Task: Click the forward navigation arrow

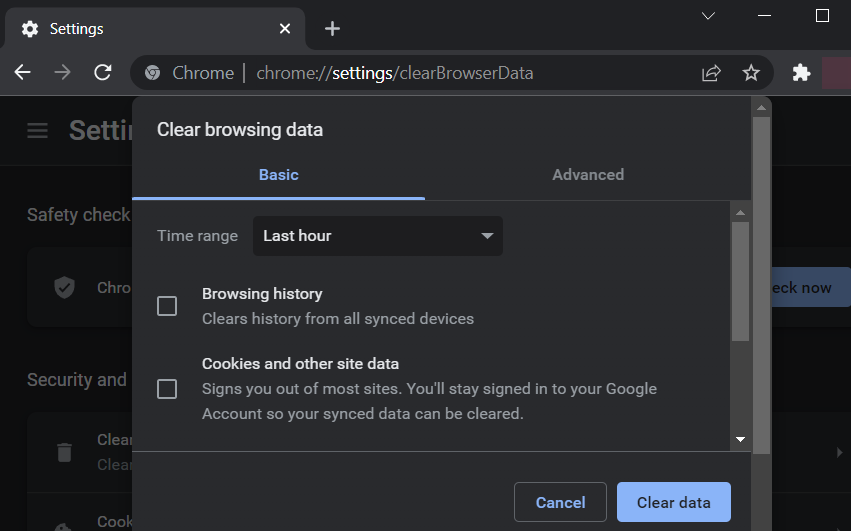Action: point(62,73)
